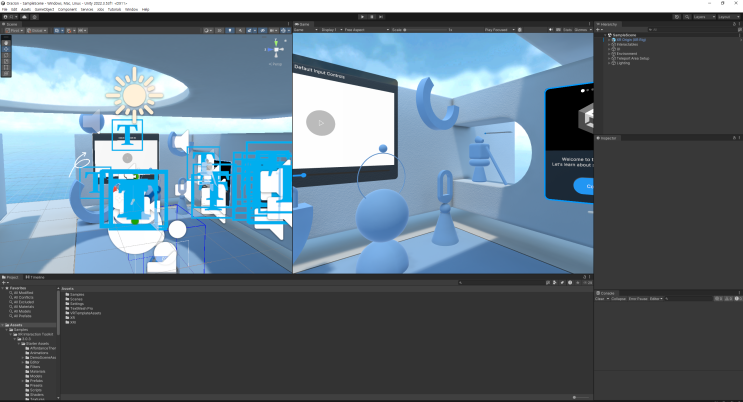Toggle Collapse in Console
Viewport: 743px width, 402px height.
pos(618,299)
